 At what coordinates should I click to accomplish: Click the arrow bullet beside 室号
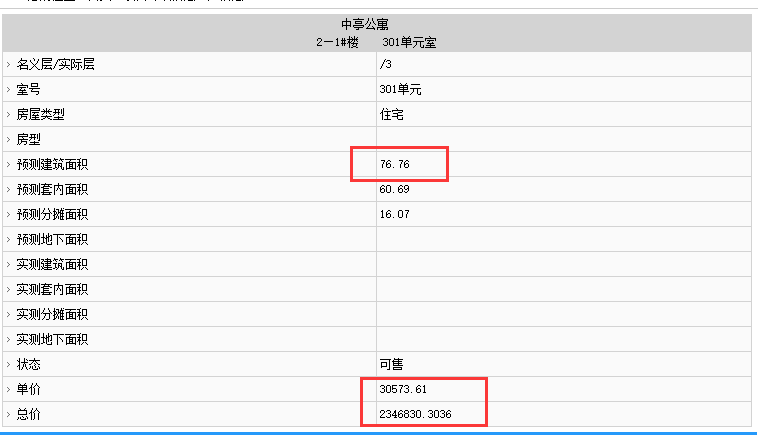[x=8, y=89]
